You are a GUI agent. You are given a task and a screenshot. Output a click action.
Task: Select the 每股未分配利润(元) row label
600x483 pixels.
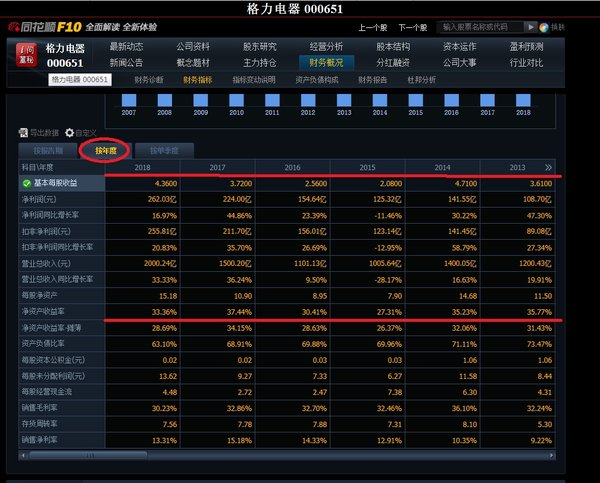click(x=53, y=376)
